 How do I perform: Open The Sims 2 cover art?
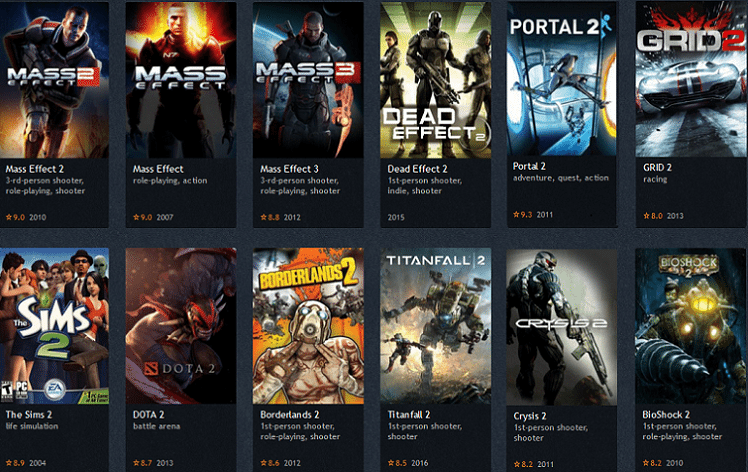pyautogui.click(x=54, y=326)
